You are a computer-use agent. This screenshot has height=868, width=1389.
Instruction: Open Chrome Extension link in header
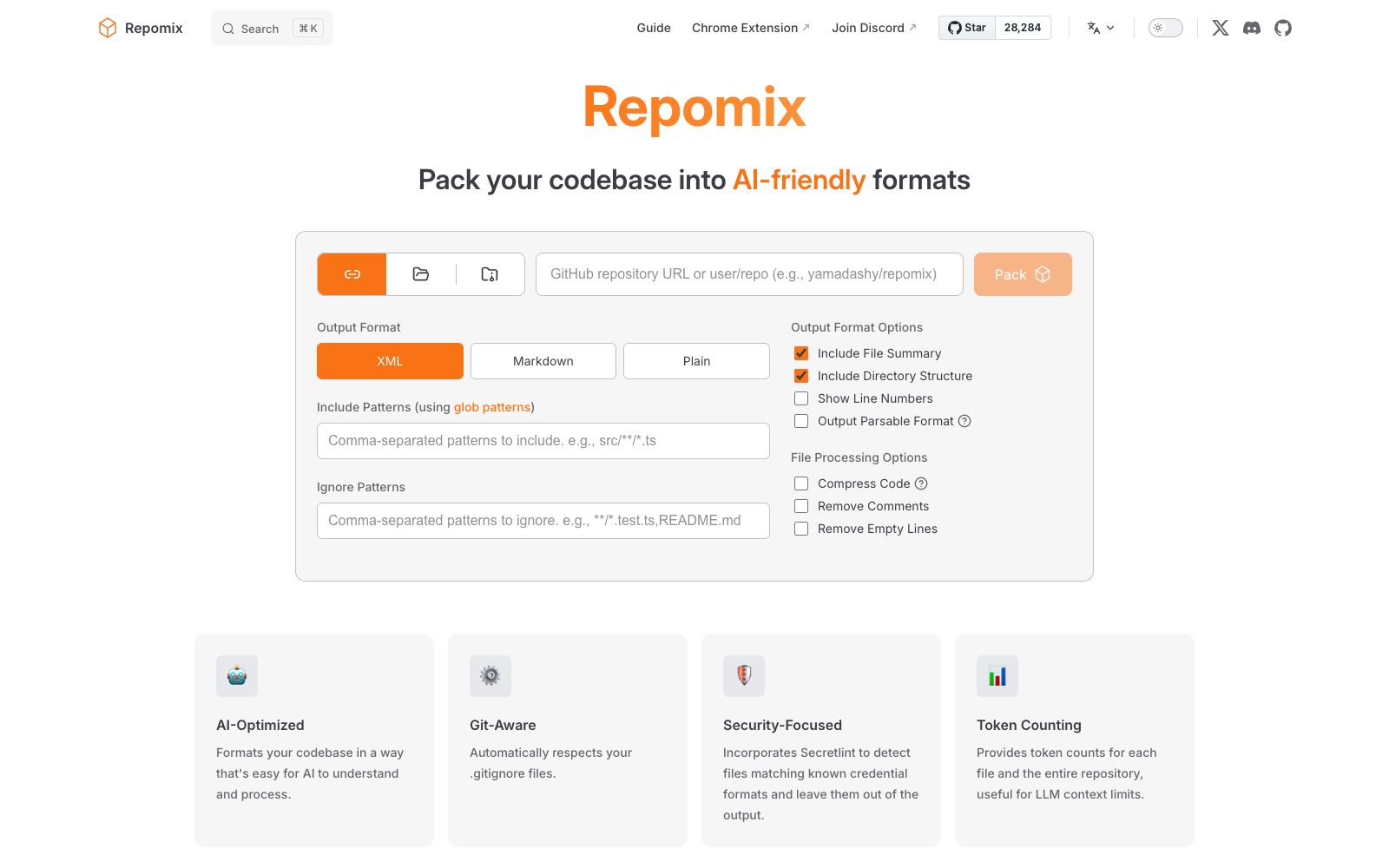pos(751,28)
